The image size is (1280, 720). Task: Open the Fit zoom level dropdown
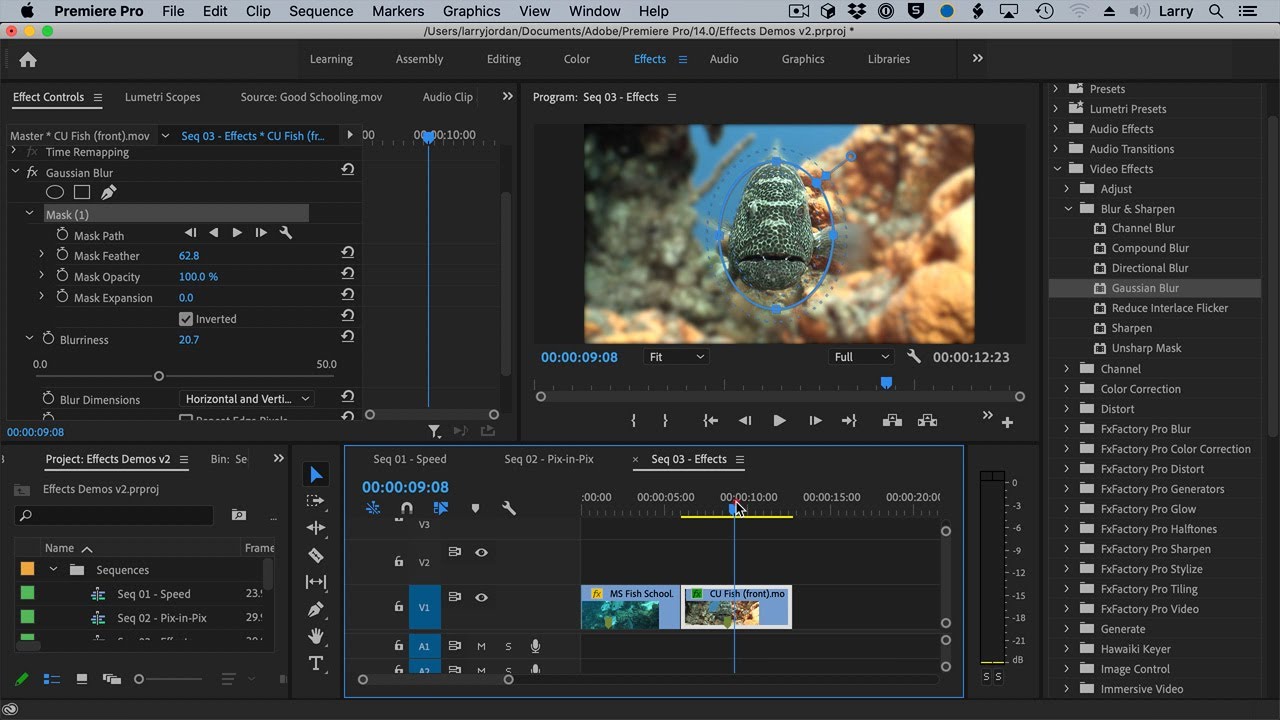click(x=675, y=357)
